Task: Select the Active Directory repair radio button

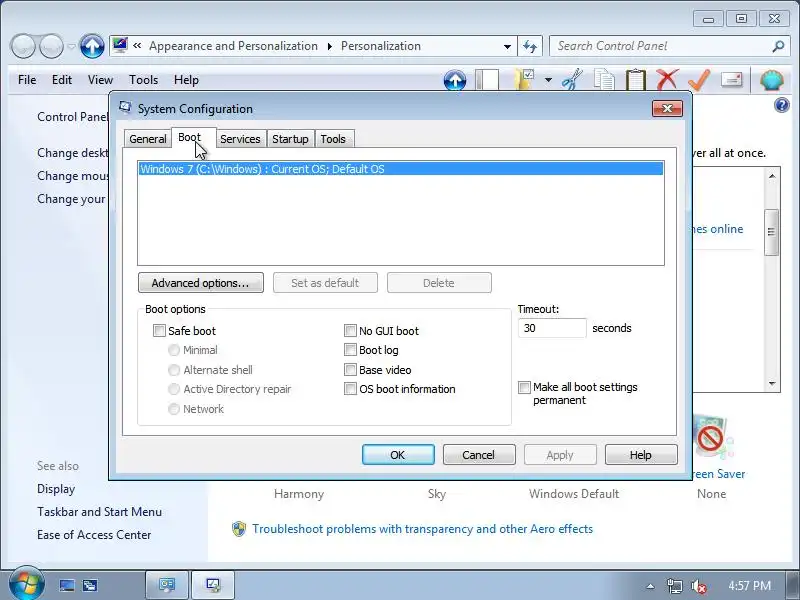Action: (174, 389)
